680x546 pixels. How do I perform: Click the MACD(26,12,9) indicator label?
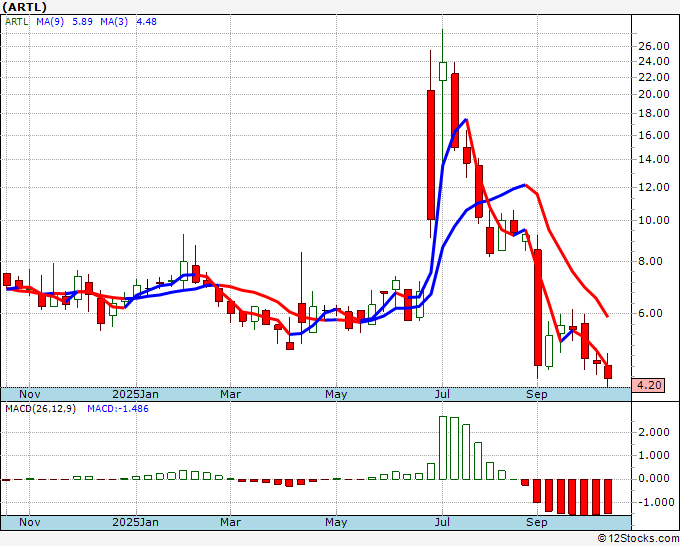[x=40, y=409]
